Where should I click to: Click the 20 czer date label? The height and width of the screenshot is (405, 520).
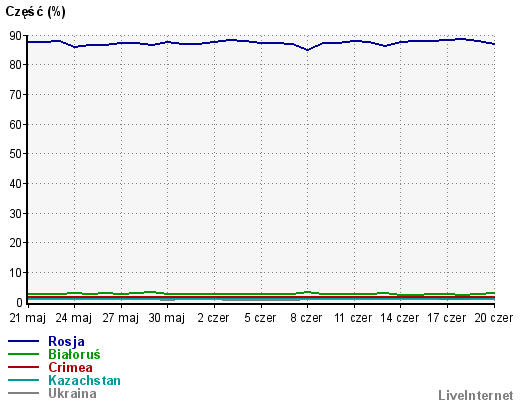(494, 318)
